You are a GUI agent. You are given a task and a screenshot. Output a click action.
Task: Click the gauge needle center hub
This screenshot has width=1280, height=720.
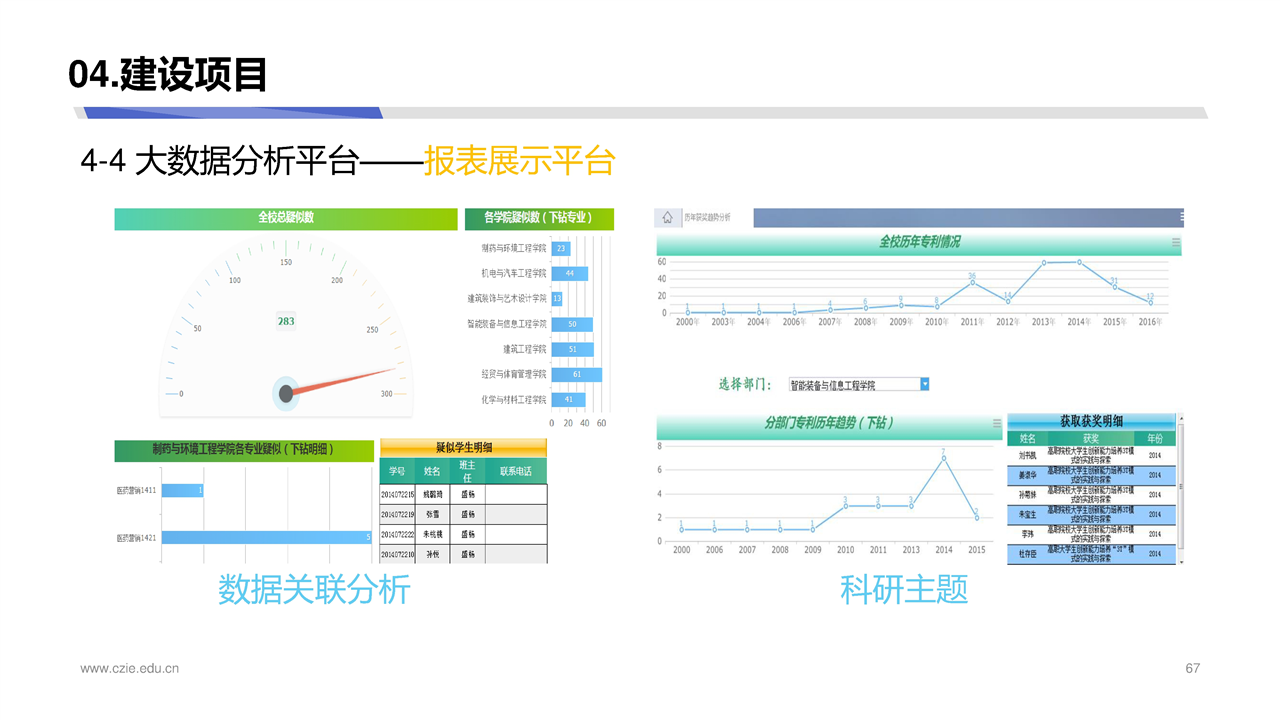point(286,393)
